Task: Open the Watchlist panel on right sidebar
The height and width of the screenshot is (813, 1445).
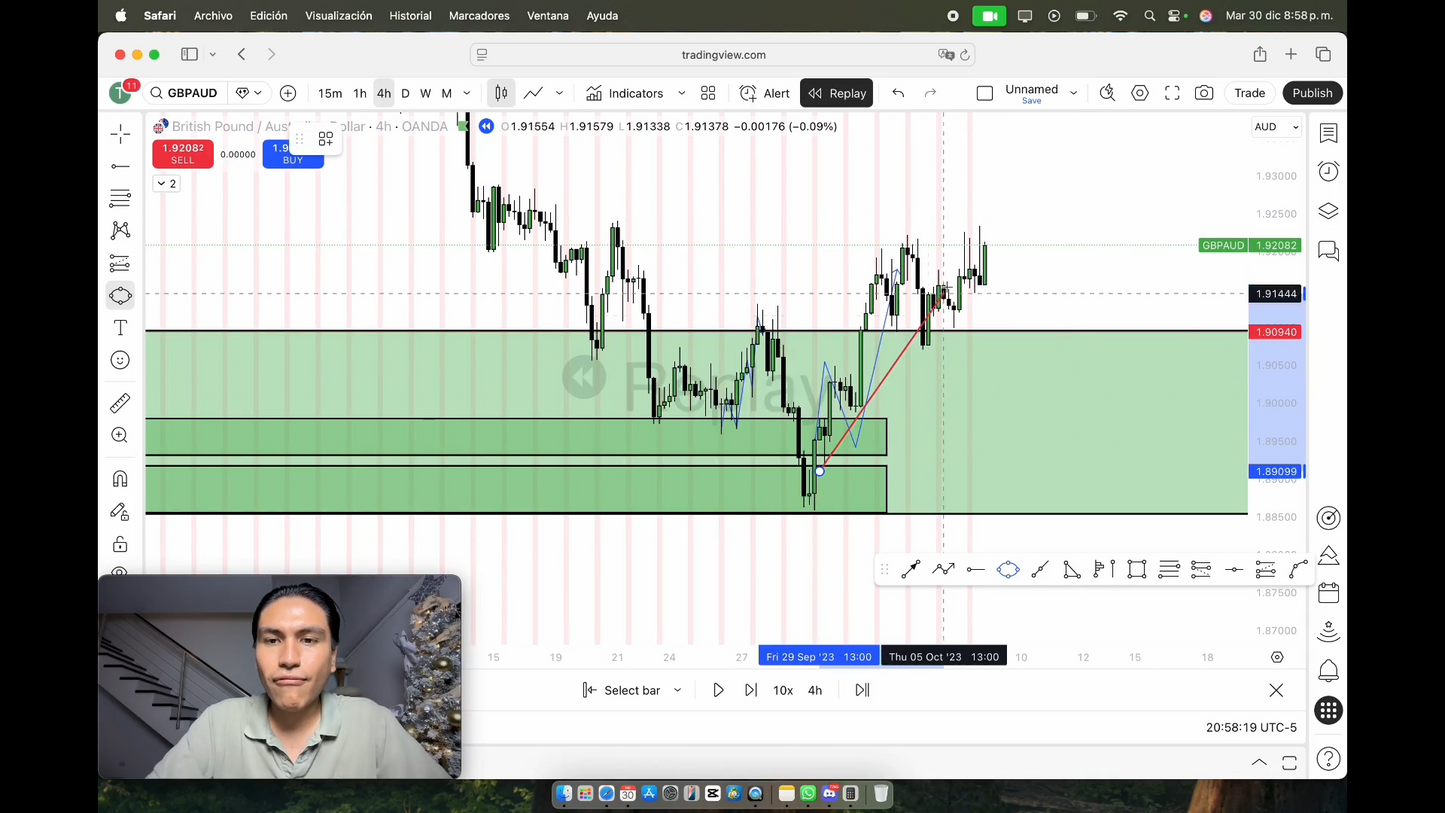Action: (x=1328, y=132)
